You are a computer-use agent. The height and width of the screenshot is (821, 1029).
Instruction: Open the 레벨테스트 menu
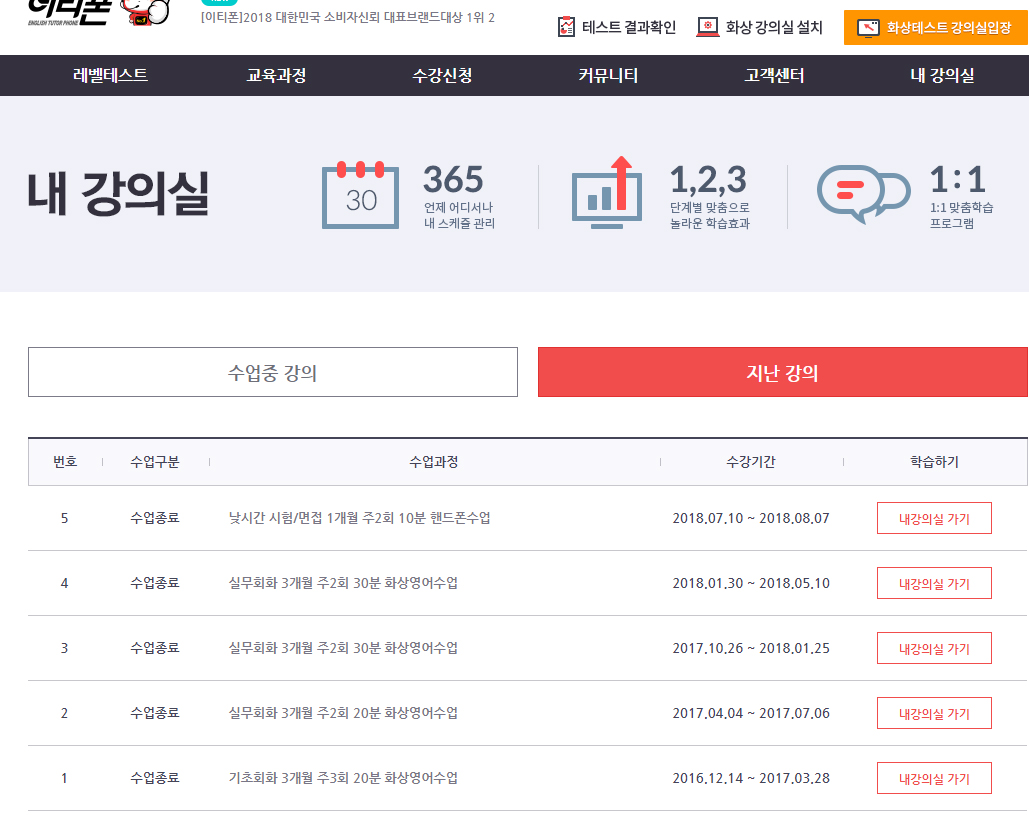coord(111,76)
